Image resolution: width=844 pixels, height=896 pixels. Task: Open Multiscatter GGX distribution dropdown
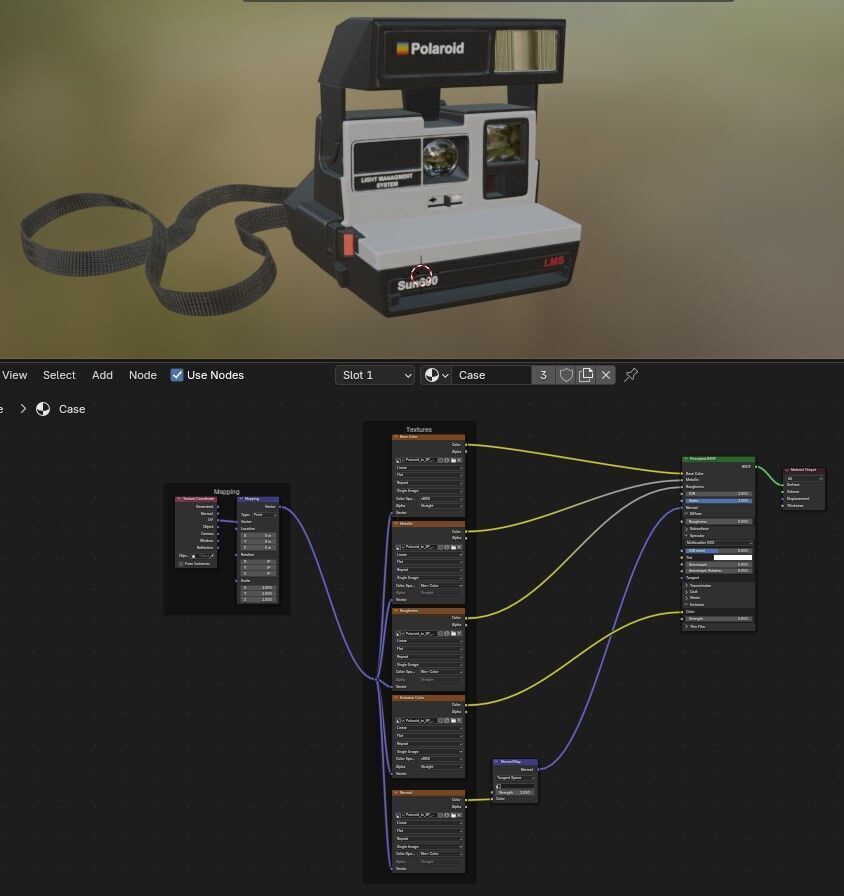point(718,543)
